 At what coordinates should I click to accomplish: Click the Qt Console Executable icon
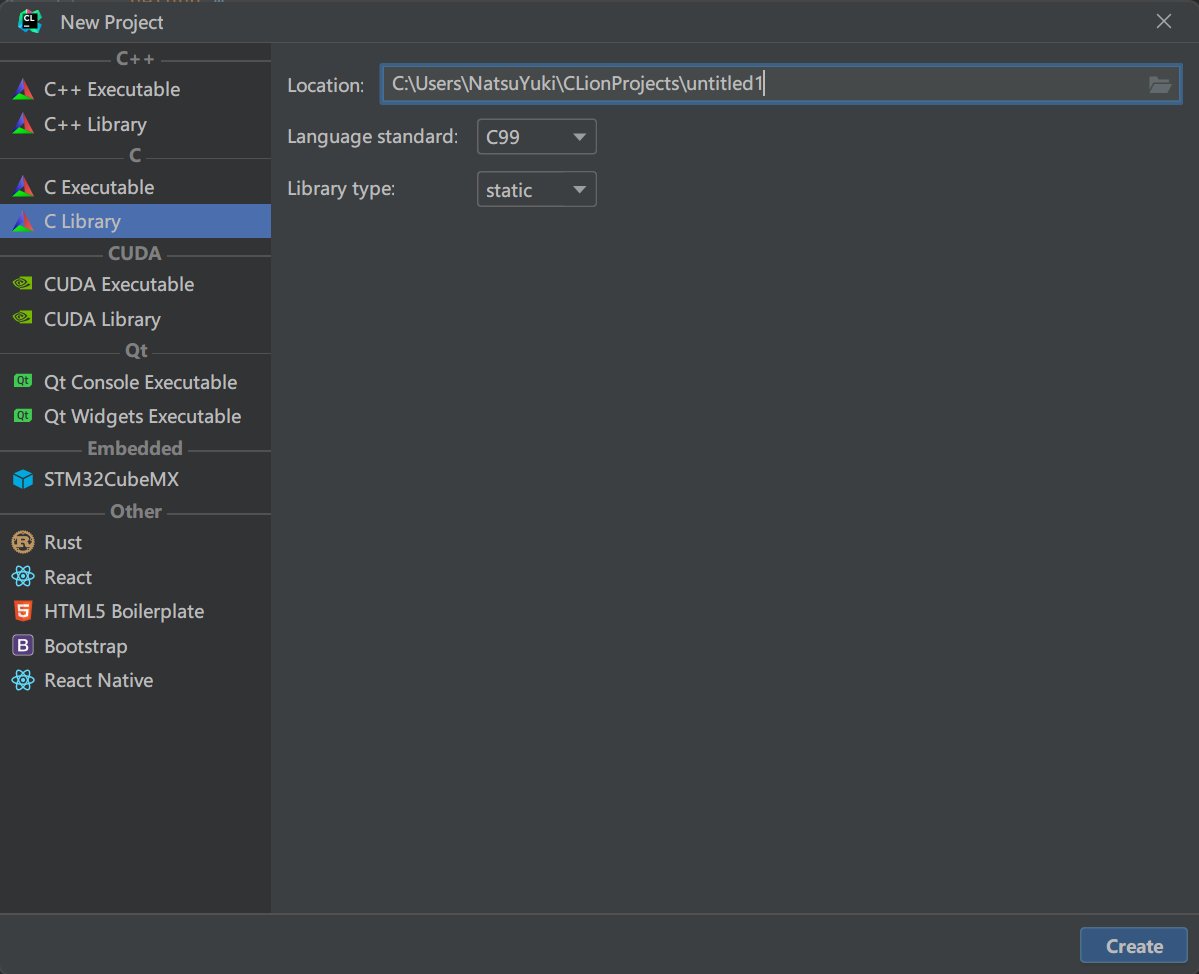(22, 382)
